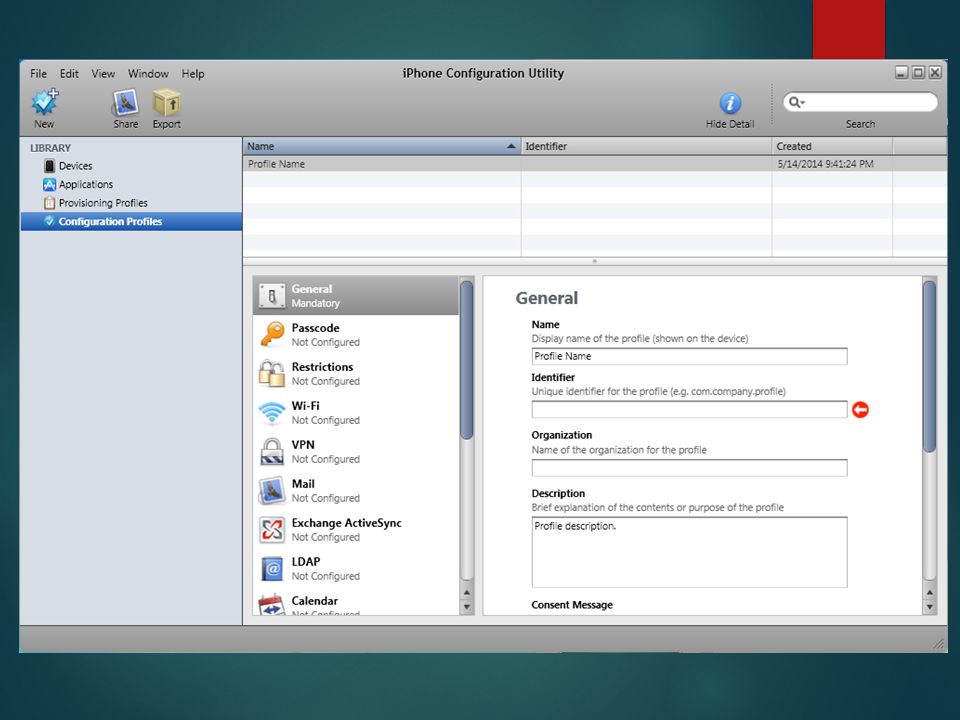Screen dimensions: 960x720
Task: Create a new profile with the New icon
Action: pyautogui.click(x=45, y=102)
